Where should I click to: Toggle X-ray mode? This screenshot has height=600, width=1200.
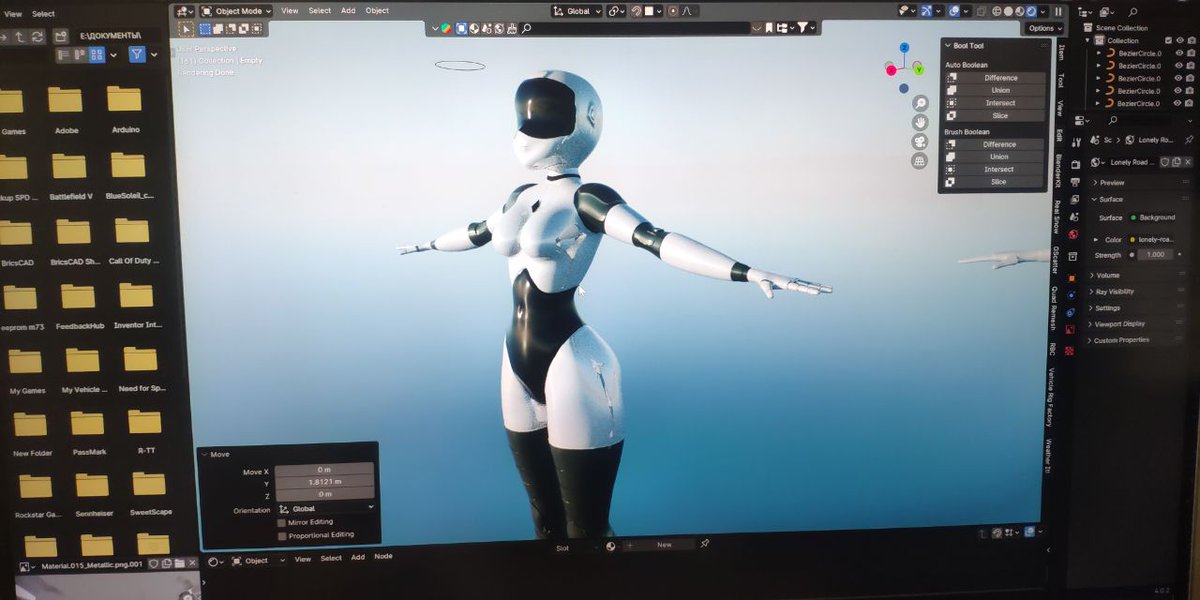point(981,11)
